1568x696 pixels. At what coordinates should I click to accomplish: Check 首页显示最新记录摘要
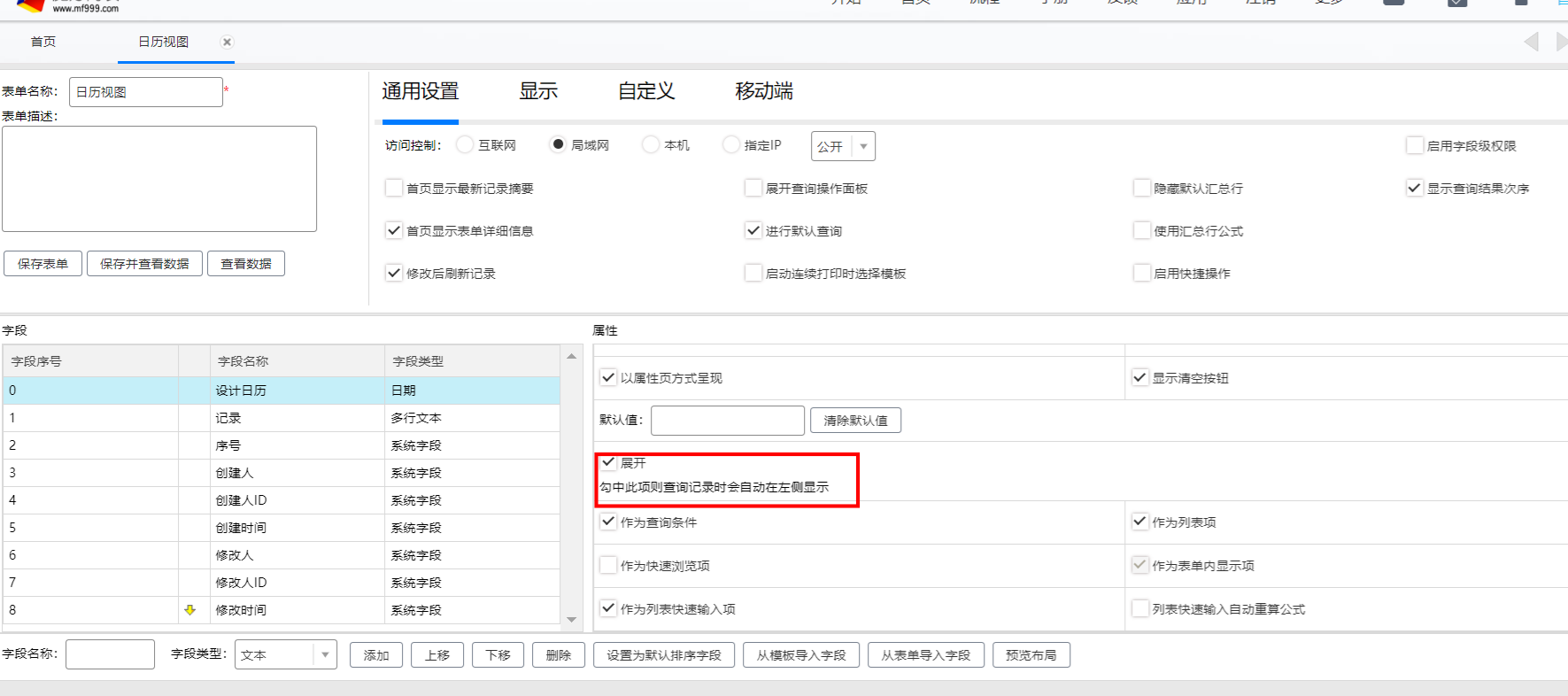(x=394, y=188)
